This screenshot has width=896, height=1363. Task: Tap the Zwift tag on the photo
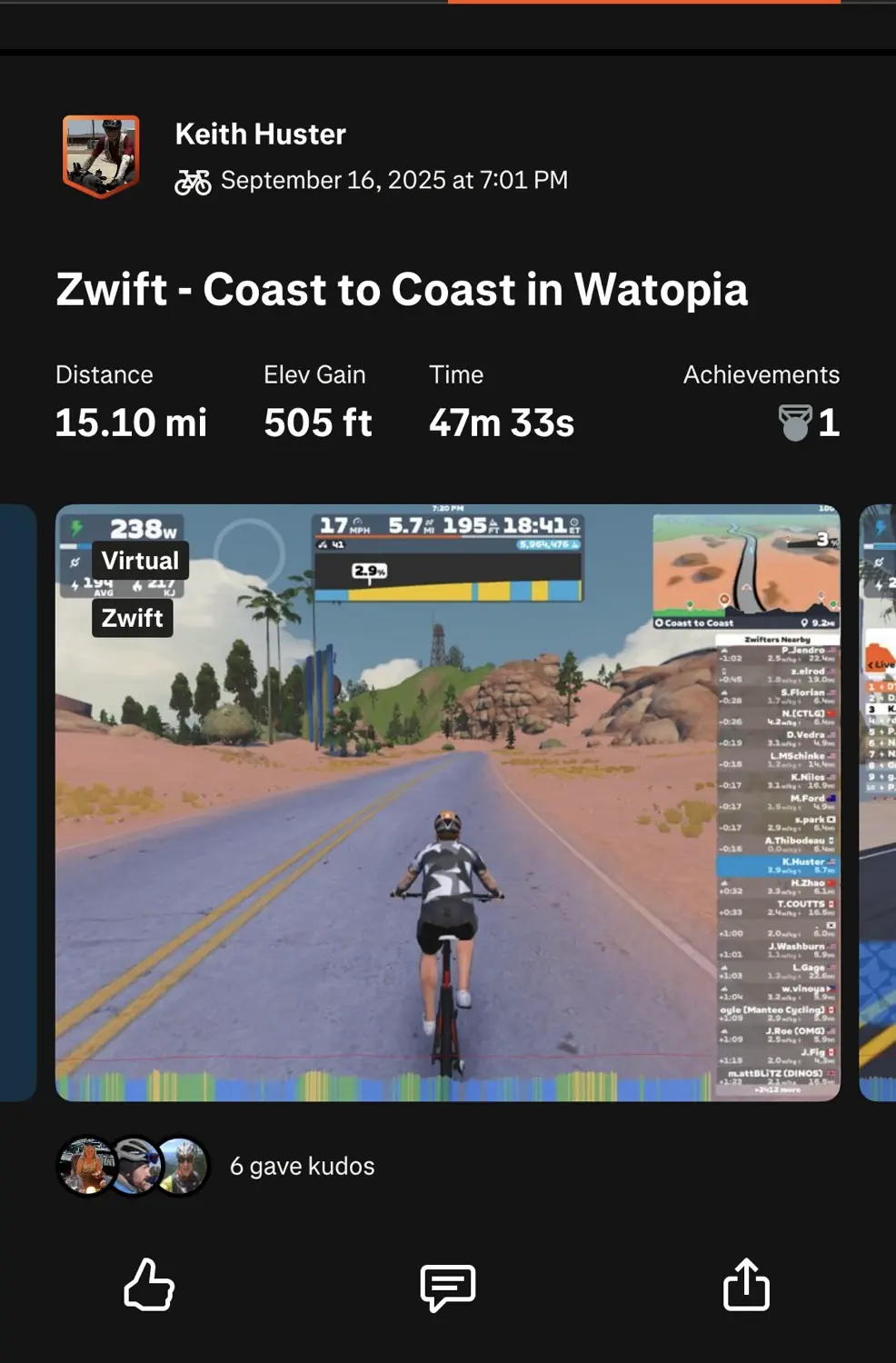click(x=133, y=618)
